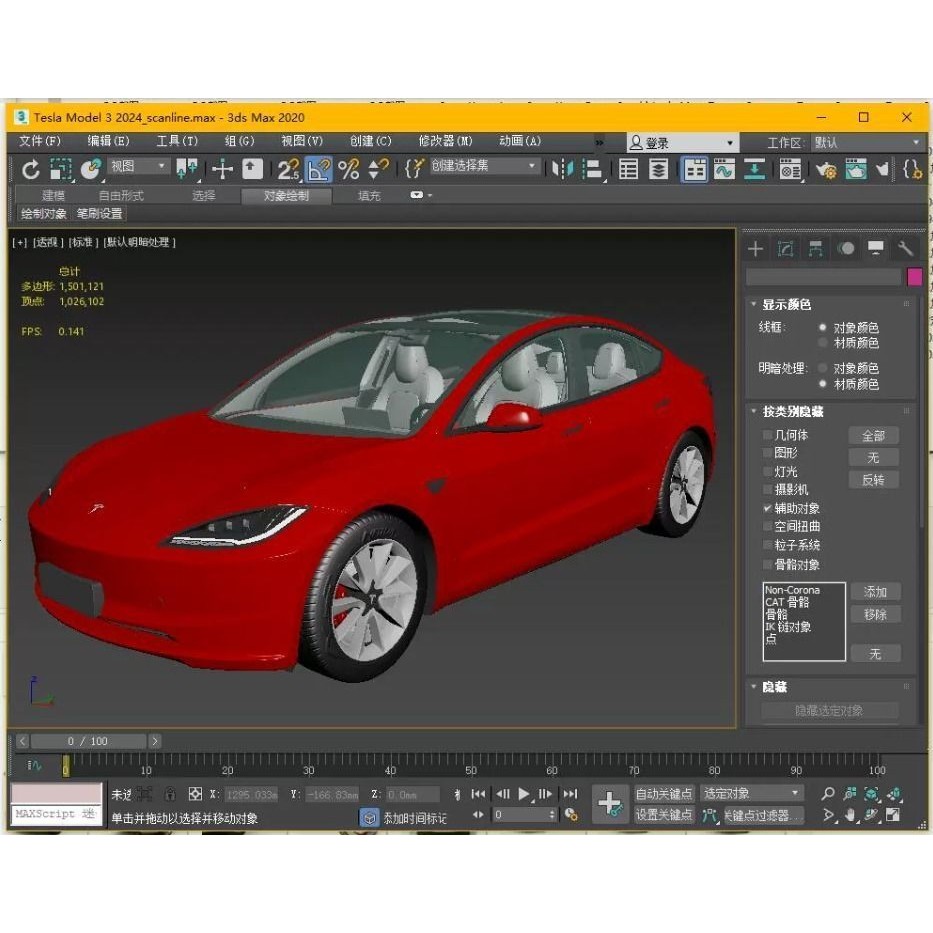The width and height of the screenshot is (933, 933).
Task: Open the Layer Explorer icon
Action: click(658, 170)
